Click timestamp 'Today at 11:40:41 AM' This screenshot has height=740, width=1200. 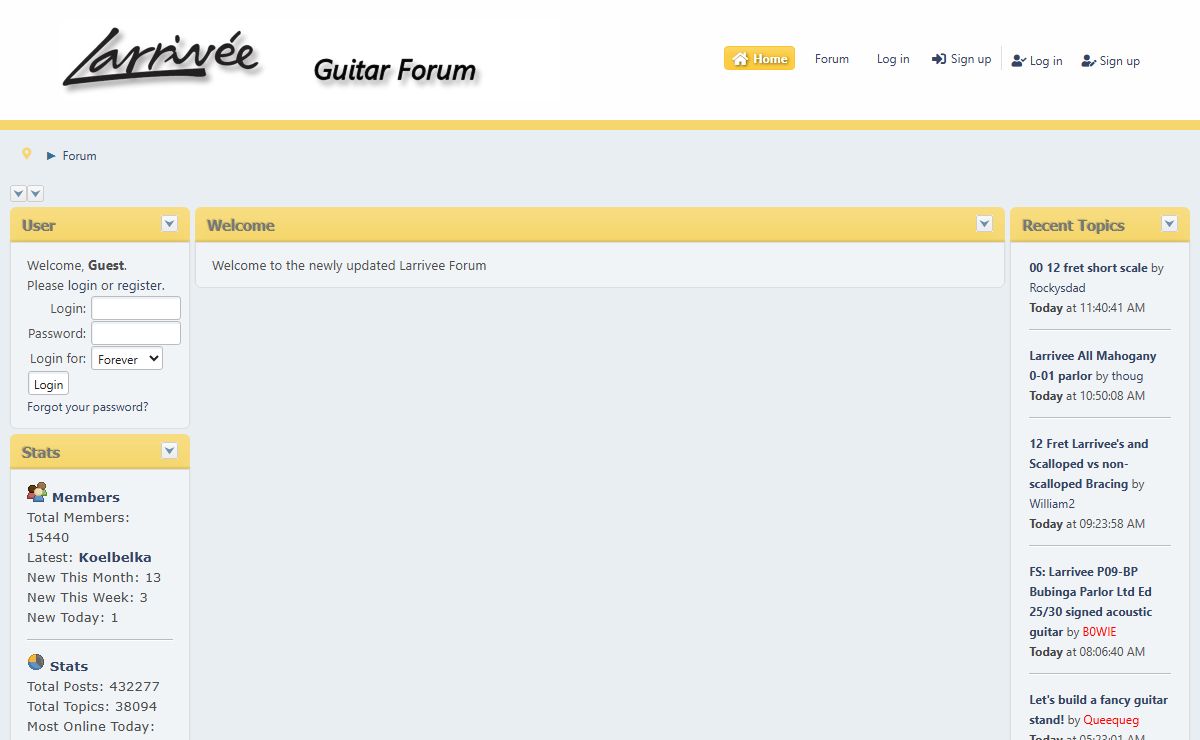1087,308
